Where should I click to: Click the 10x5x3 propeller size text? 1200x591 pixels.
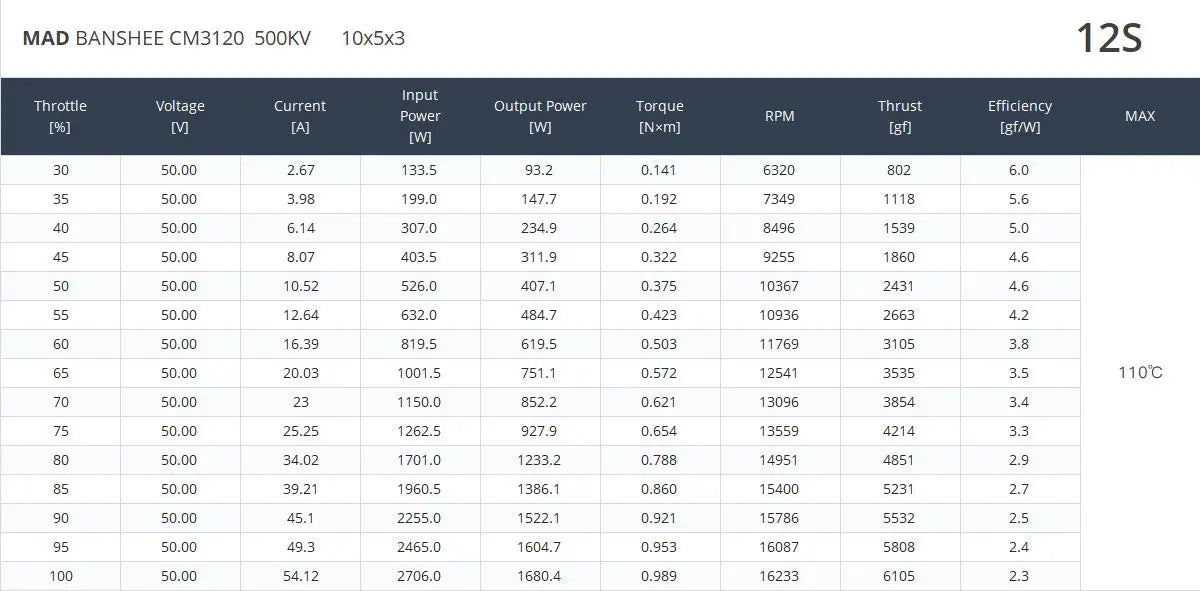[373, 39]
